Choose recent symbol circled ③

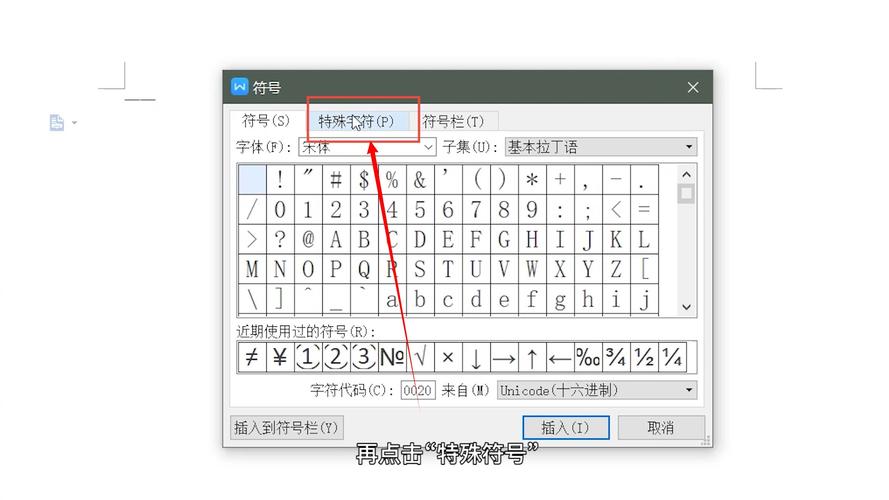coord(364,357)
